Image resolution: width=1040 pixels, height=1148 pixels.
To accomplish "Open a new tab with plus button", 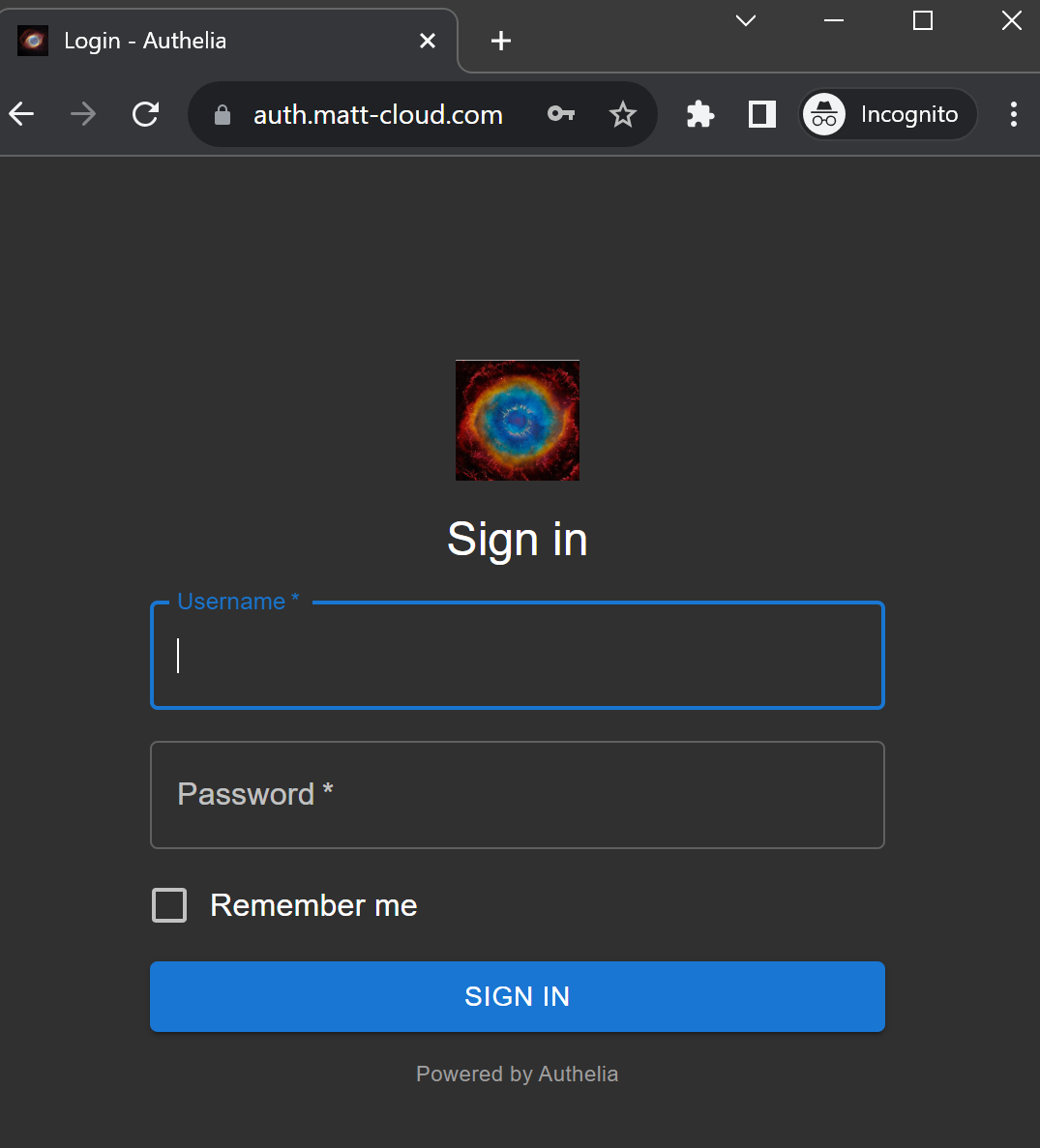I will (x=501, y=41).
